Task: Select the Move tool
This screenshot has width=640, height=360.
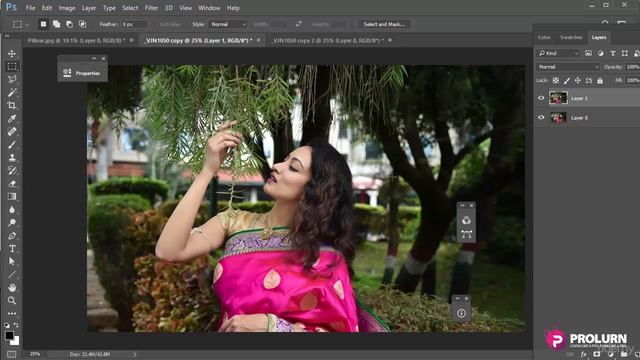Action: point(12,53)
